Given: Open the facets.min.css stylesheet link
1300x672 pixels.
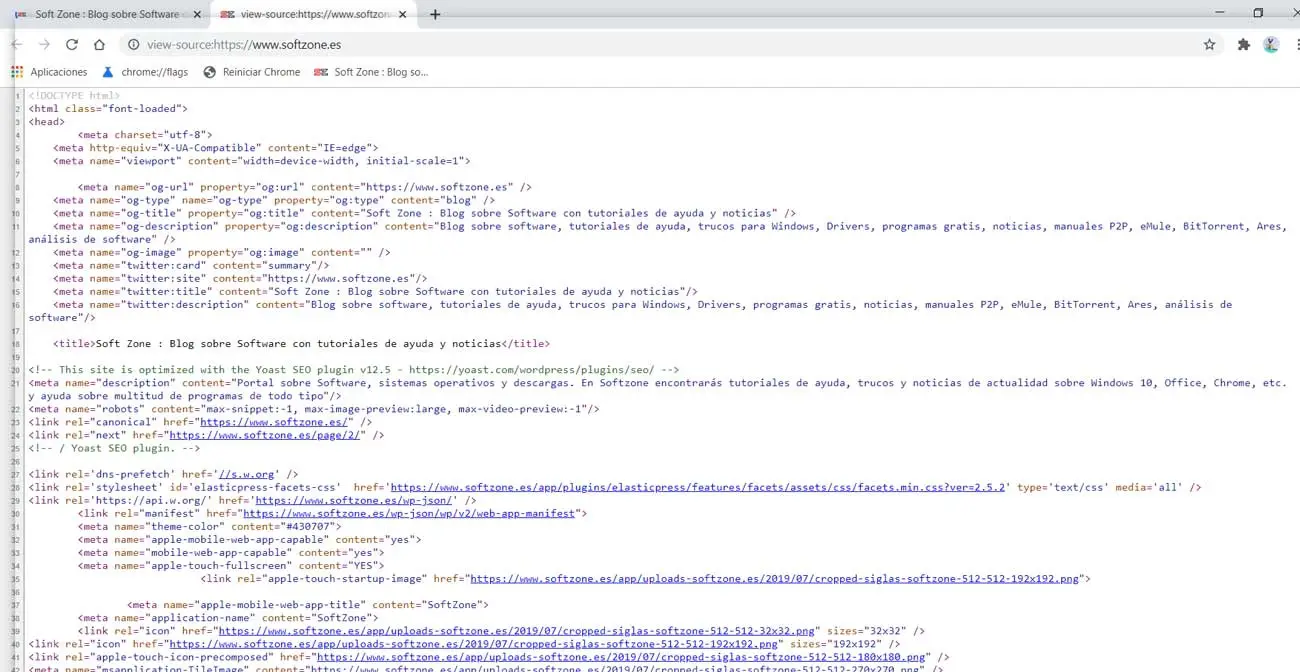Looking at the screenshot, I should [x=698, y=487].
